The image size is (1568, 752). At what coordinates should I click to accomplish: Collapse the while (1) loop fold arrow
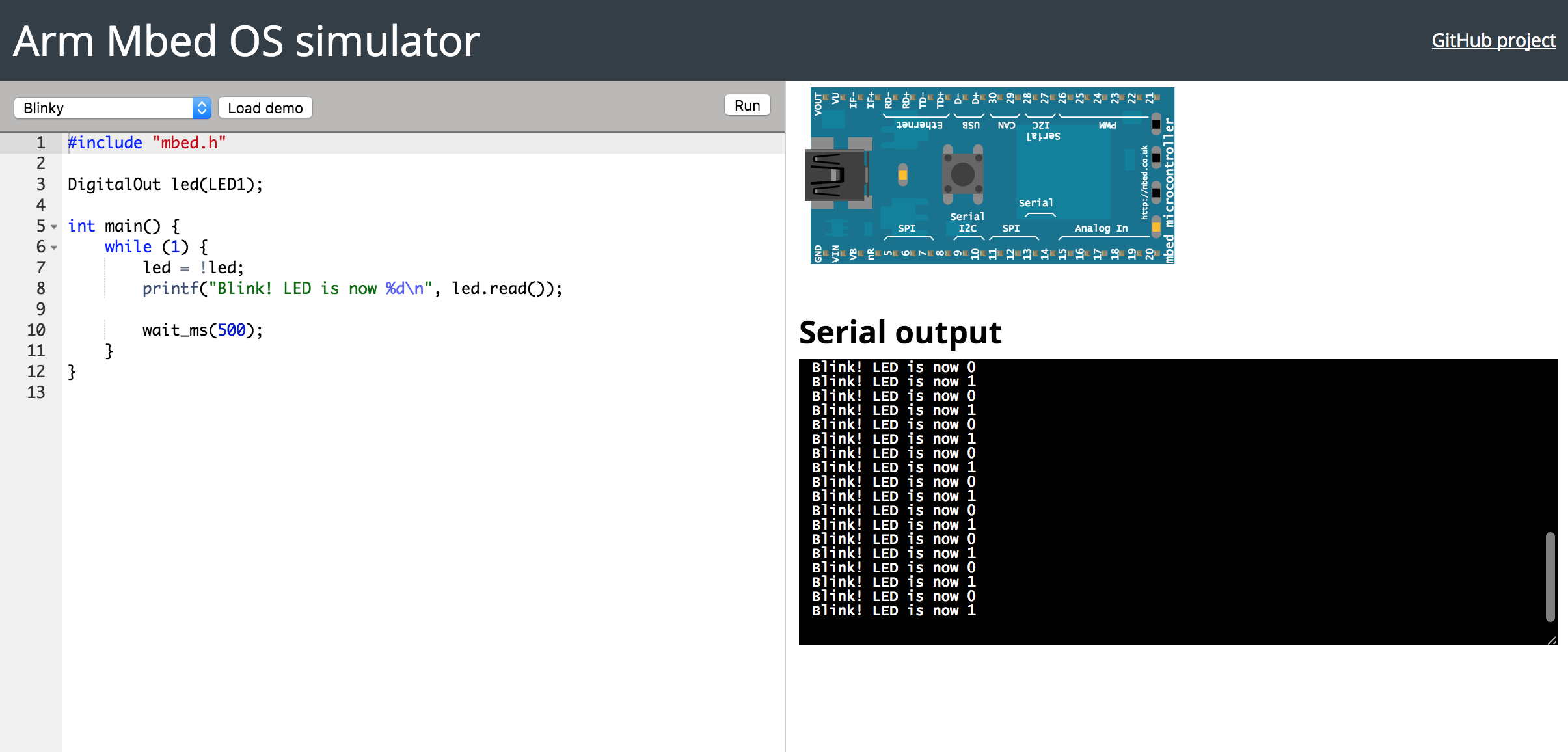[54, 248]
